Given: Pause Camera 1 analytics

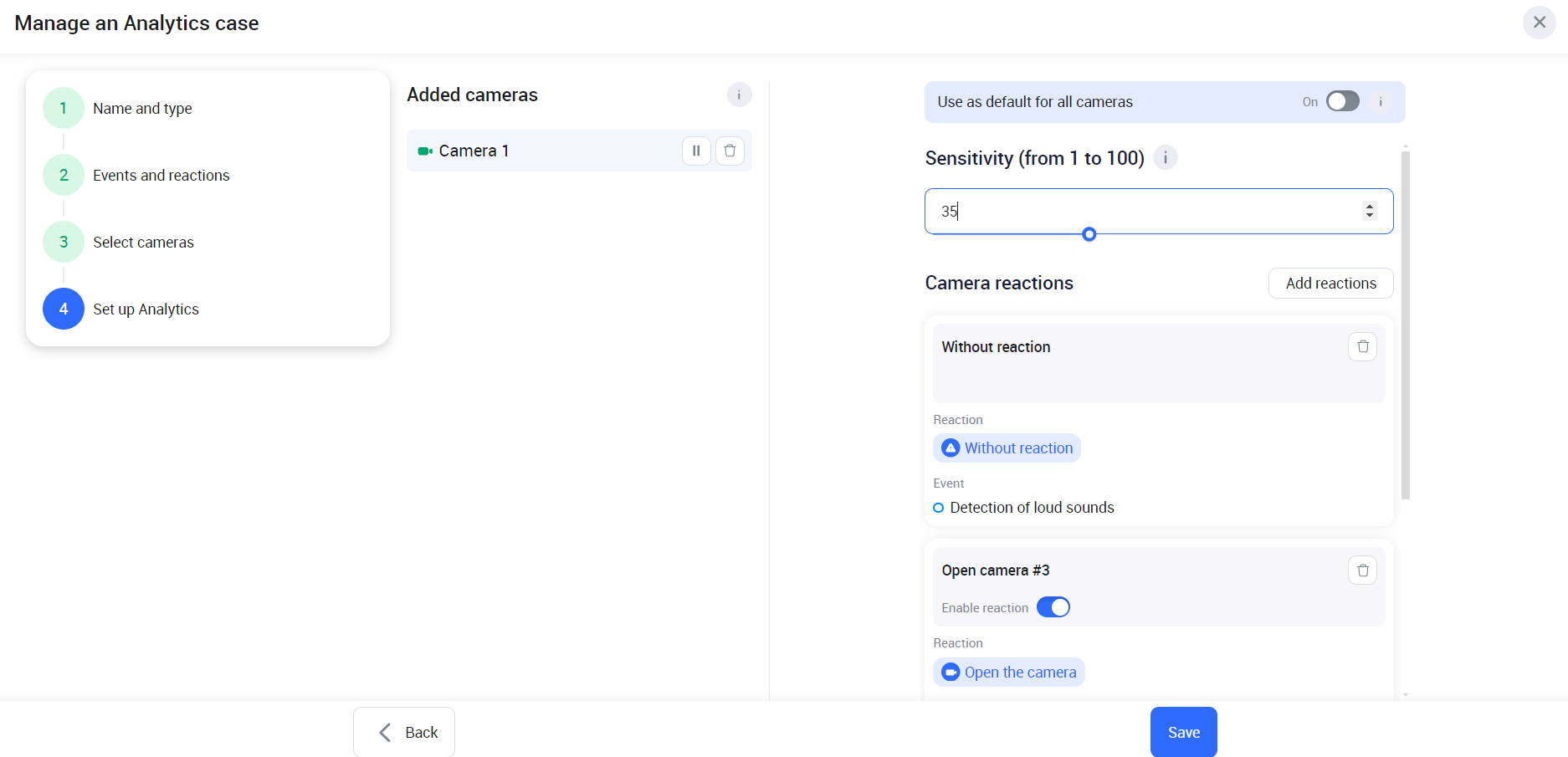Looking at the screenshot, I should (696, 151).
